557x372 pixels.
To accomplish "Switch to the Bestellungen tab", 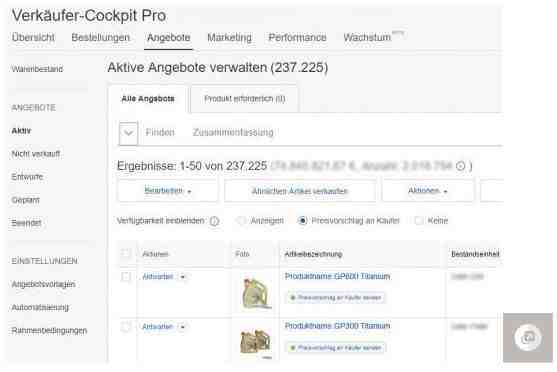I will pos(101,37).
